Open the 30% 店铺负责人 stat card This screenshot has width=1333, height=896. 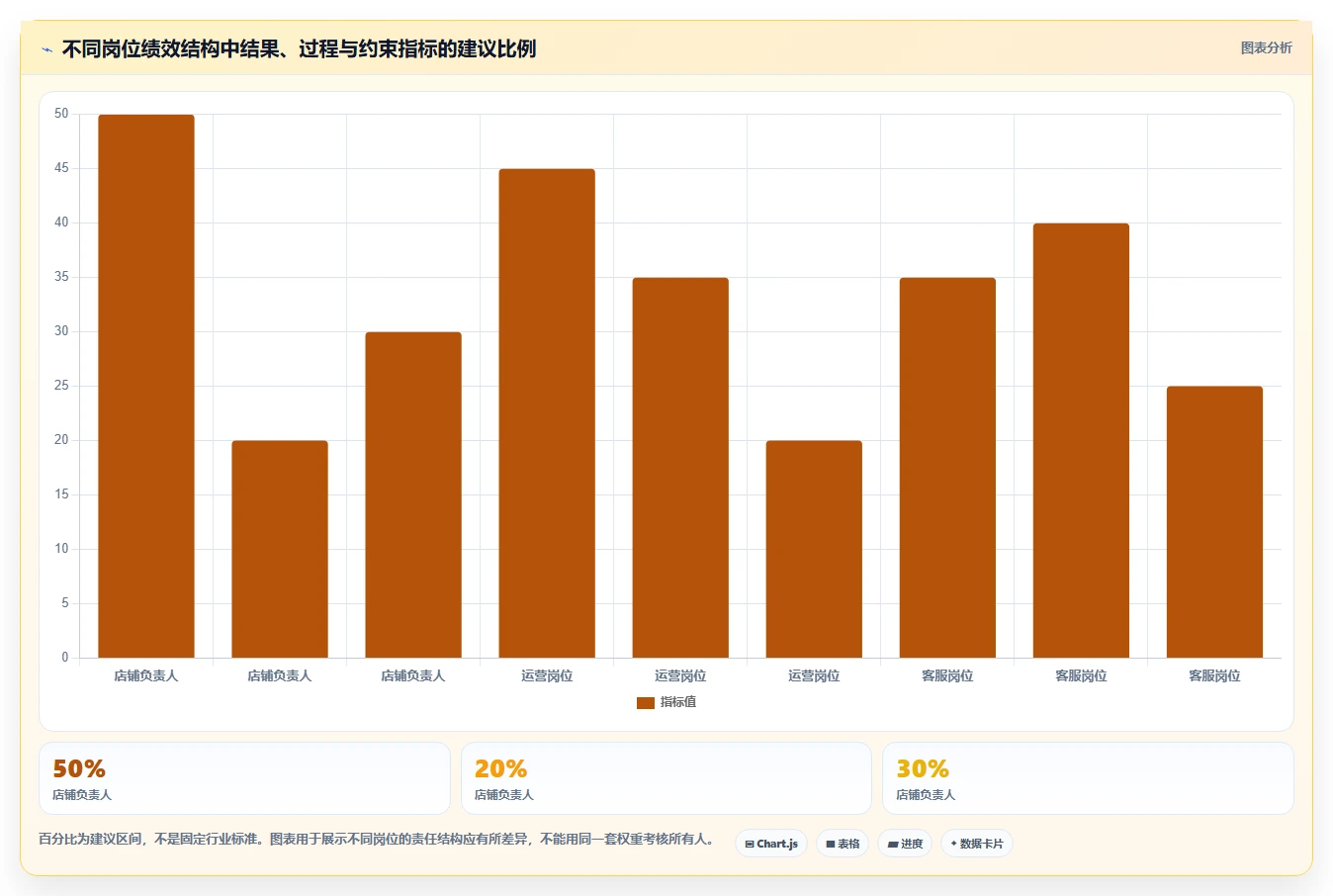click(1088, 778)
